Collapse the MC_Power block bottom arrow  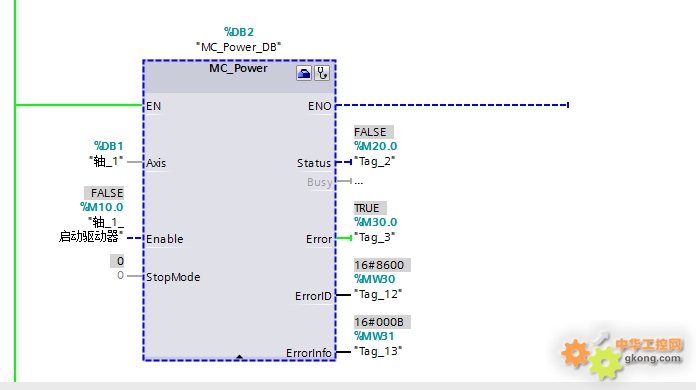[x=239, y=356]
